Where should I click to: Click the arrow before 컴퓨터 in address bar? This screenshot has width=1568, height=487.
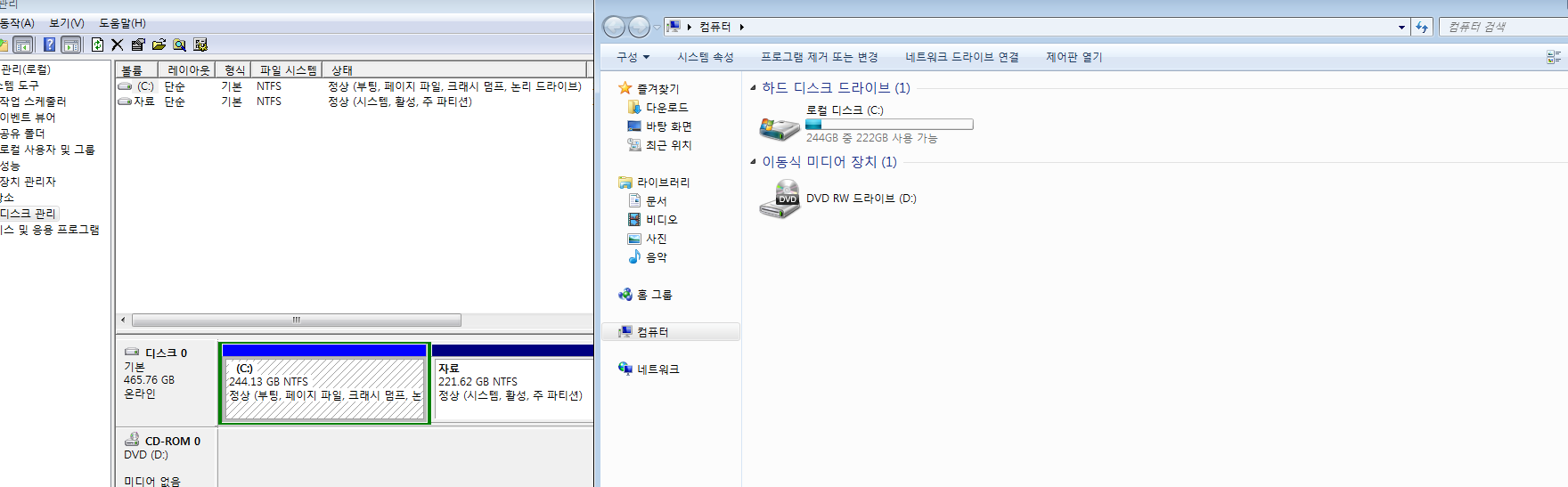690,27
